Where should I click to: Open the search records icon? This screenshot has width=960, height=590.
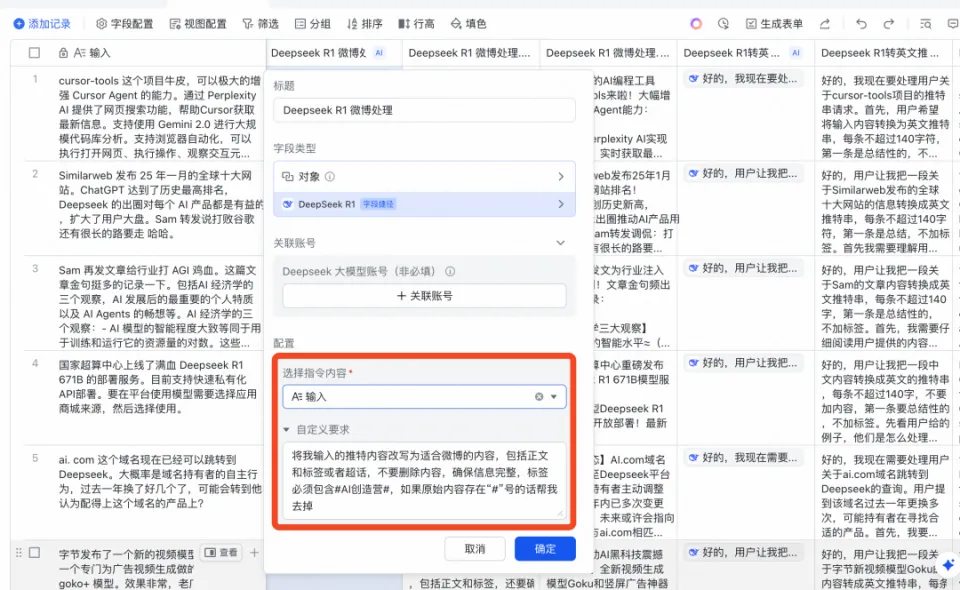925,24
